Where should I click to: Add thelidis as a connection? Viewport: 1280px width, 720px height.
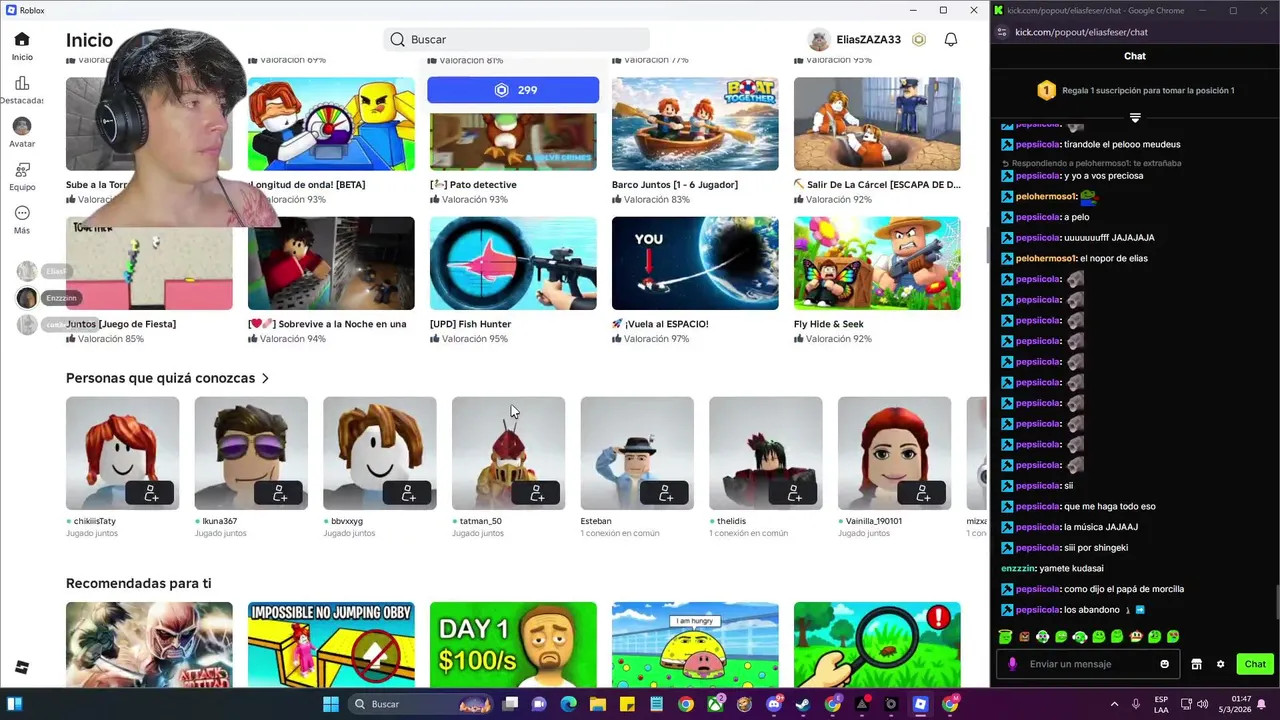point(793,494)
